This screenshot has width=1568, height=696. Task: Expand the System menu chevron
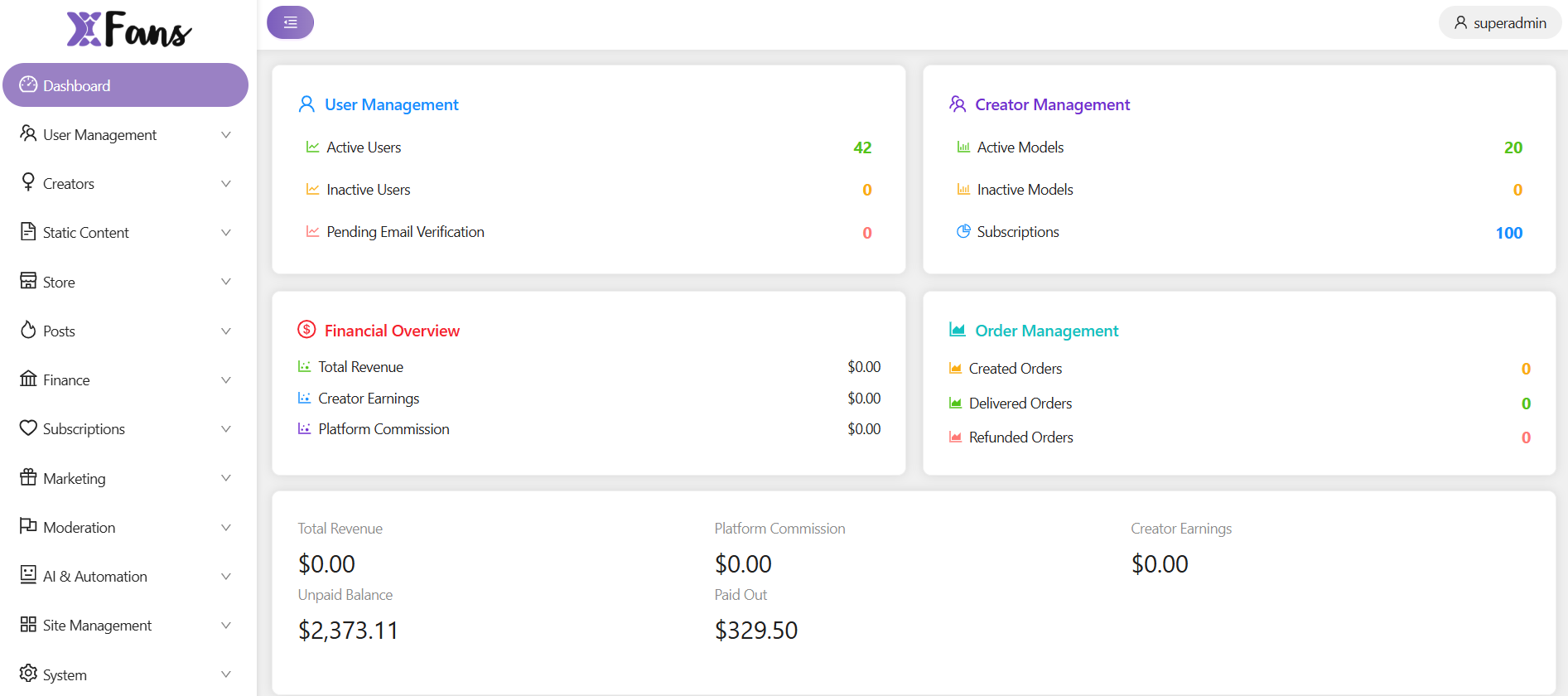225,674
